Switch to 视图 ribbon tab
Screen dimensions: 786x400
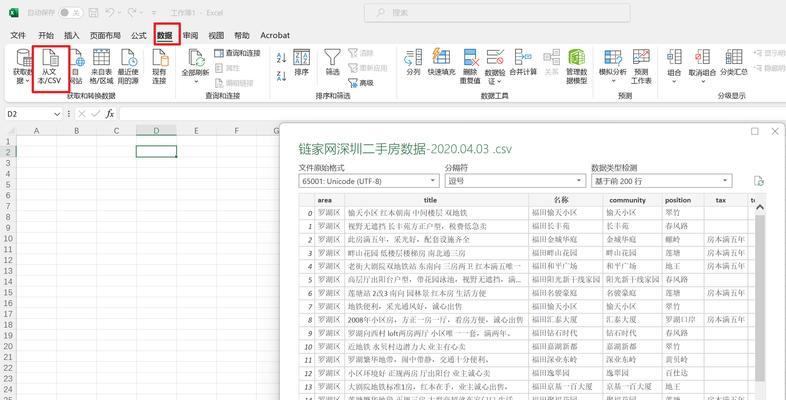click(x=216, y=36)
